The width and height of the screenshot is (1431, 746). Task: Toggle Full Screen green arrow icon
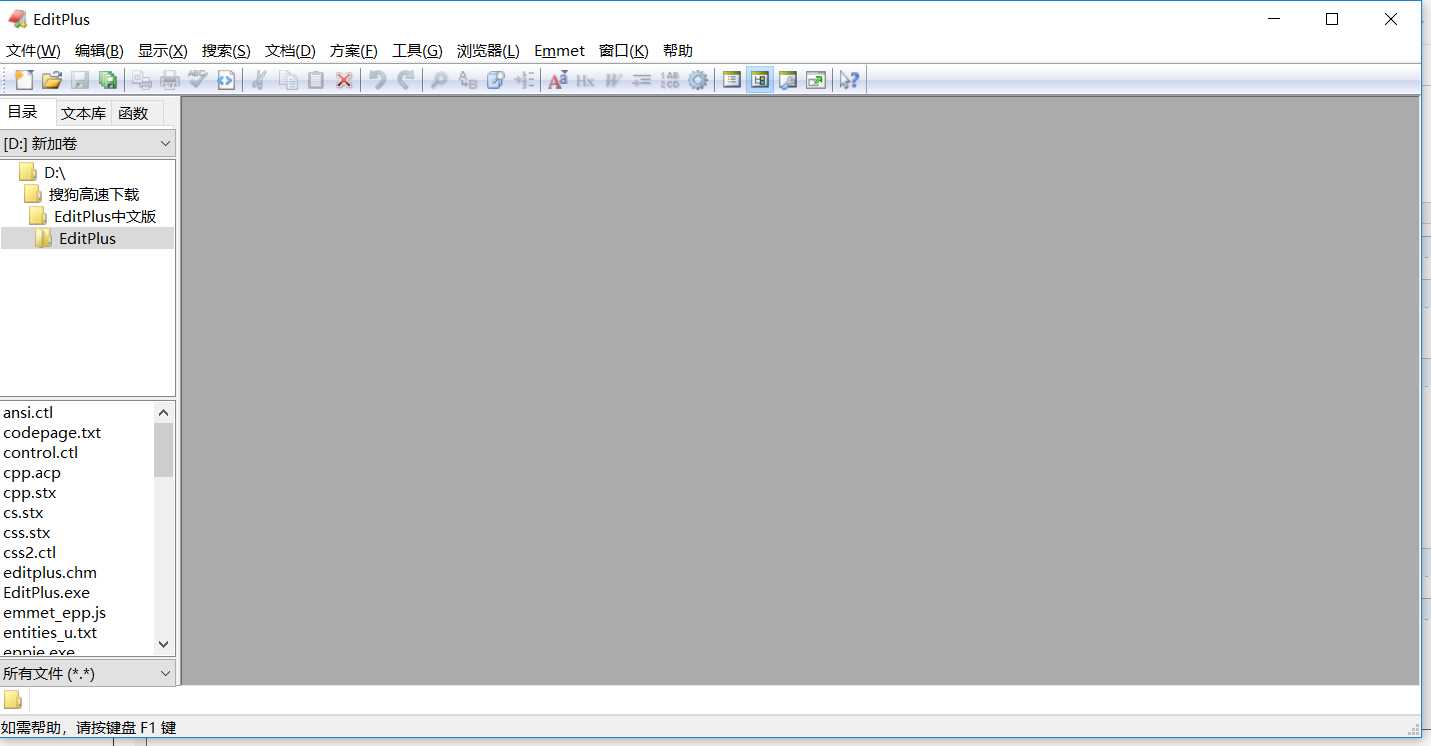(816, 80)
